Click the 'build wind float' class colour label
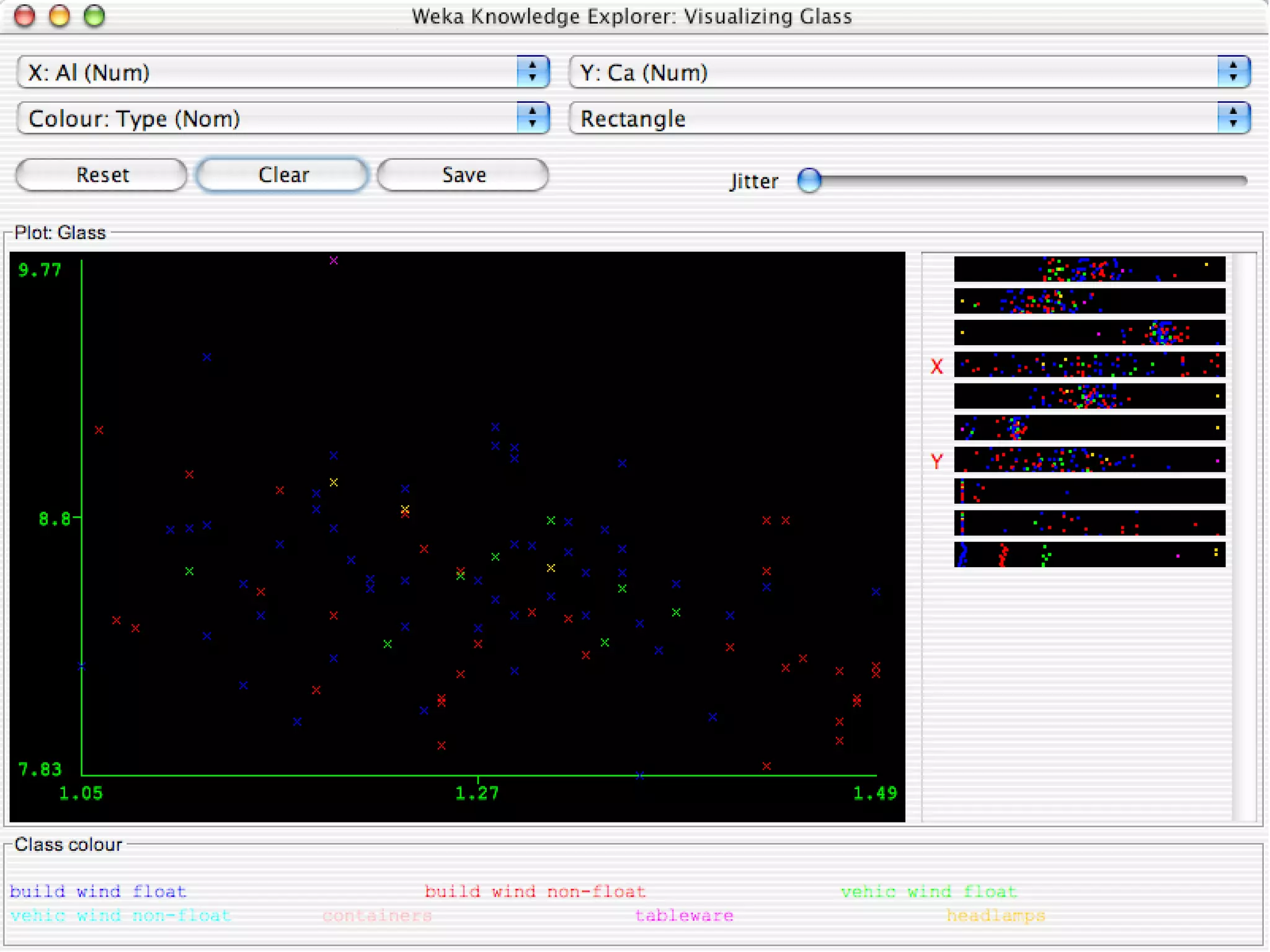Viewport: 1270px width, 952px height. click(98, 891)
